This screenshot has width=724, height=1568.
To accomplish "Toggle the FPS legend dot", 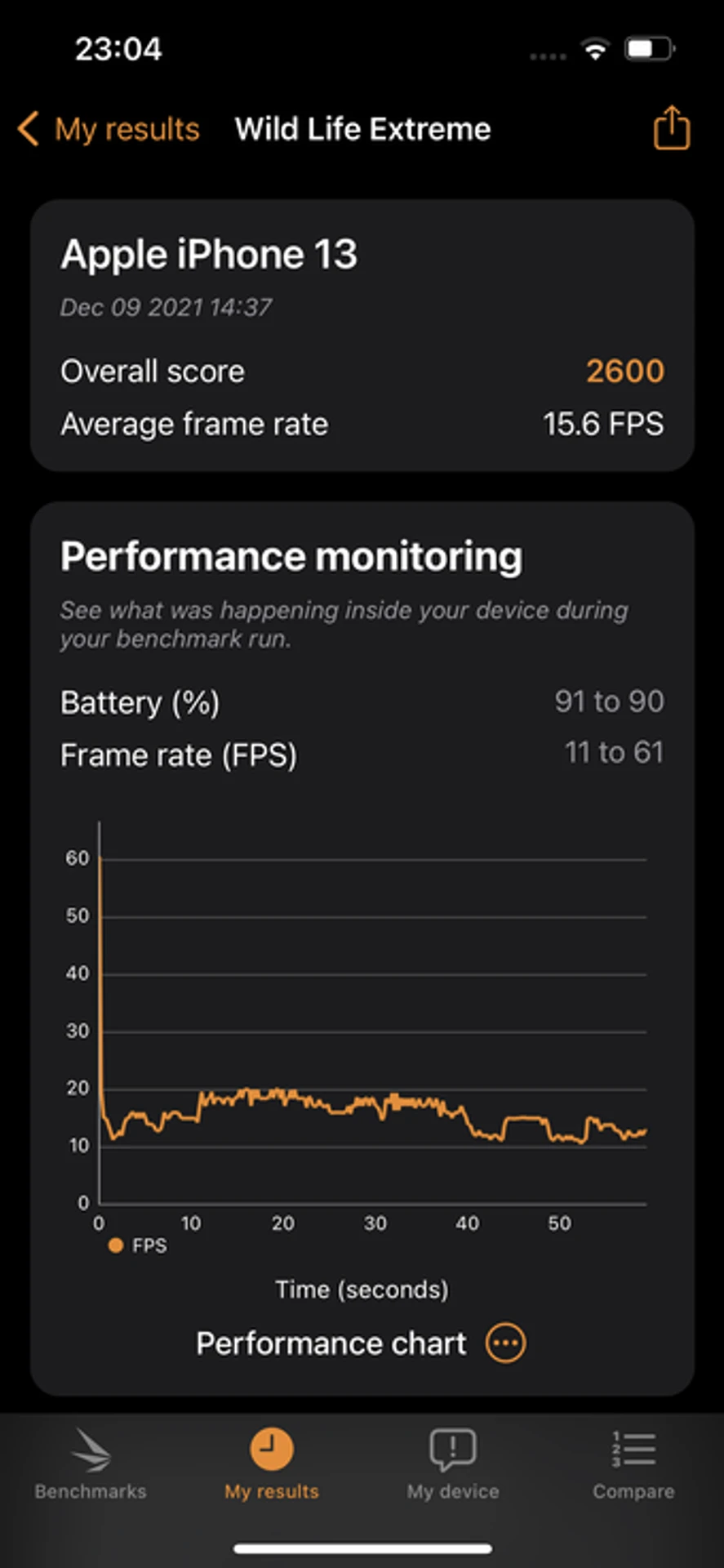I will pos(116,1245).
